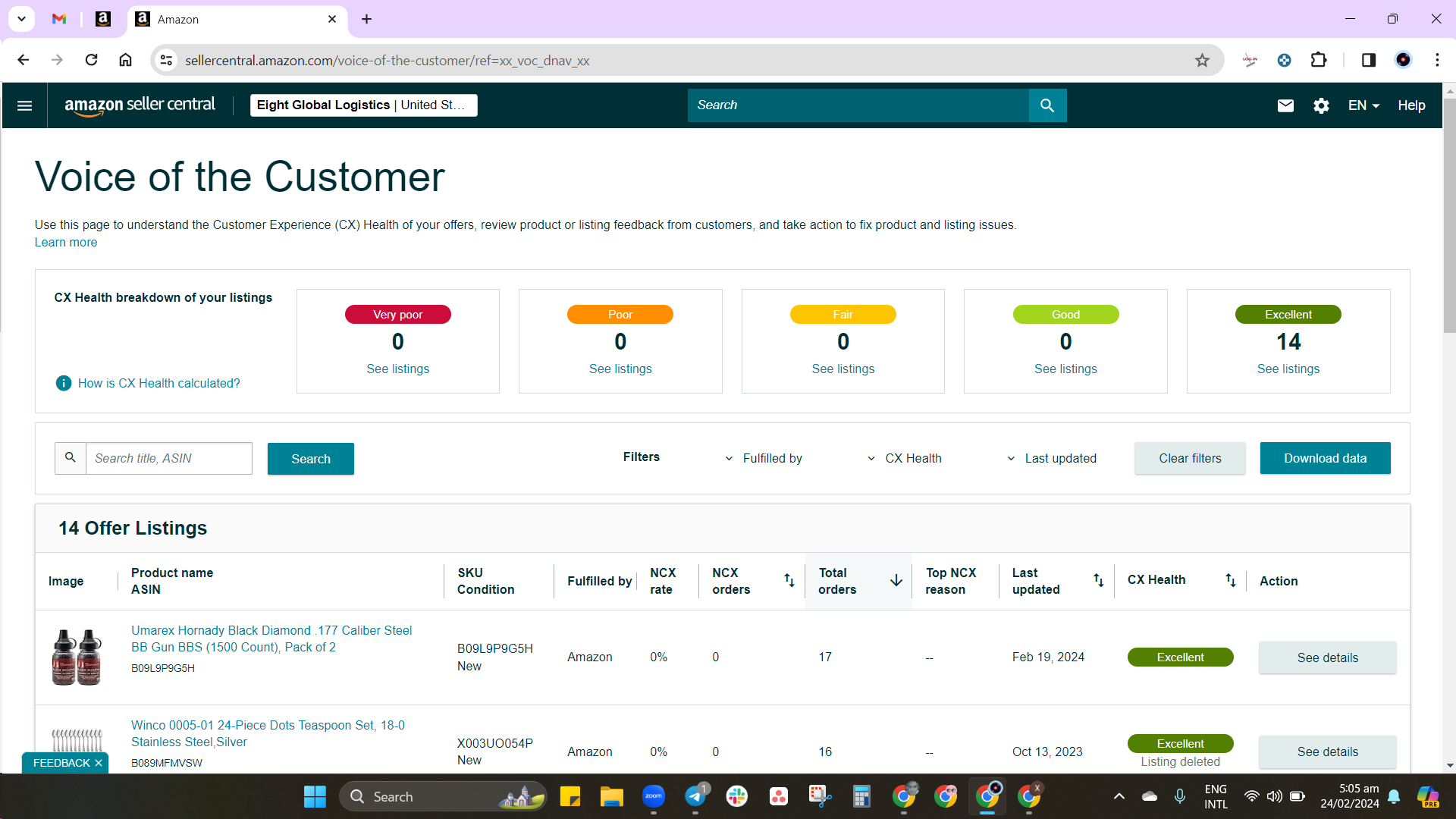The height and width of the screenshot is (819, 1456).
Task: See listings under Very poor
Action: (x=397, y=369)
